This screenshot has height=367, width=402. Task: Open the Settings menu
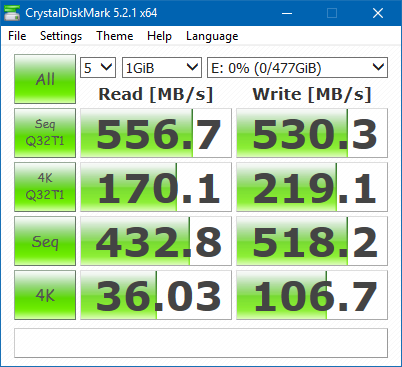[61, 36]
